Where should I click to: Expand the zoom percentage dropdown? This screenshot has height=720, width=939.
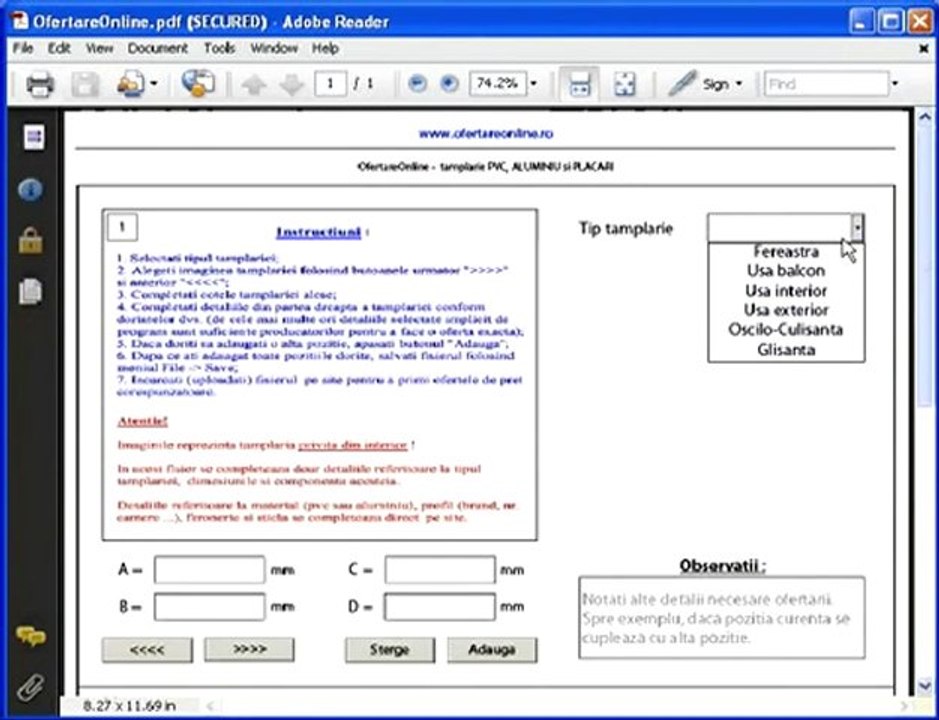pyautogui.click(x=534, y=84)
